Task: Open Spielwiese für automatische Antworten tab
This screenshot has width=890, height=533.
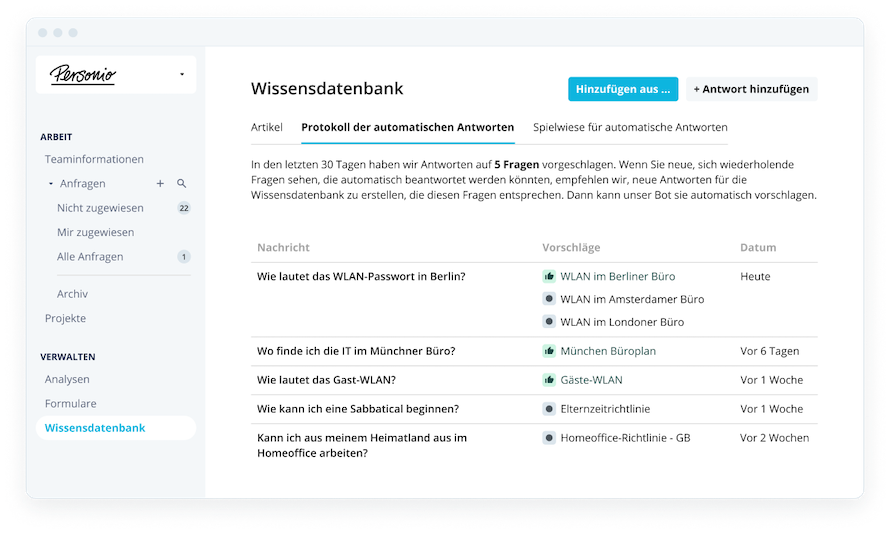Action: point(630,127)
